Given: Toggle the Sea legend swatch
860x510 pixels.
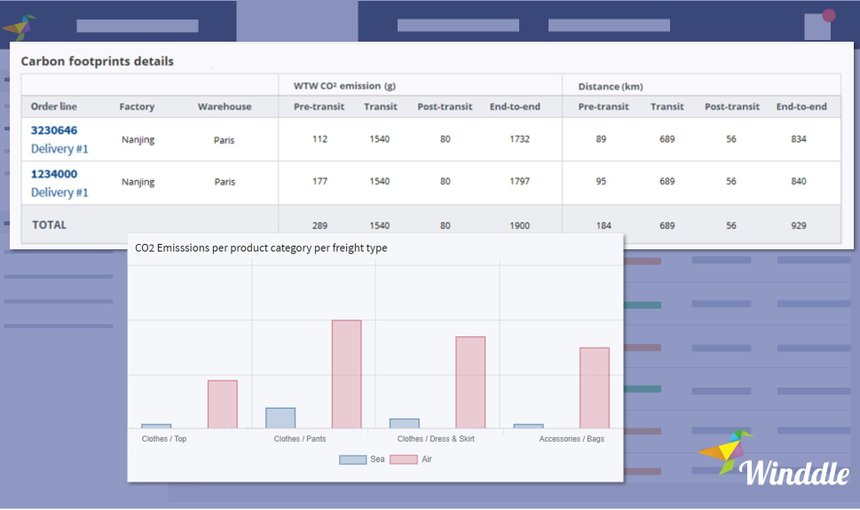Looking at the screenshot, I should point(353,460).
